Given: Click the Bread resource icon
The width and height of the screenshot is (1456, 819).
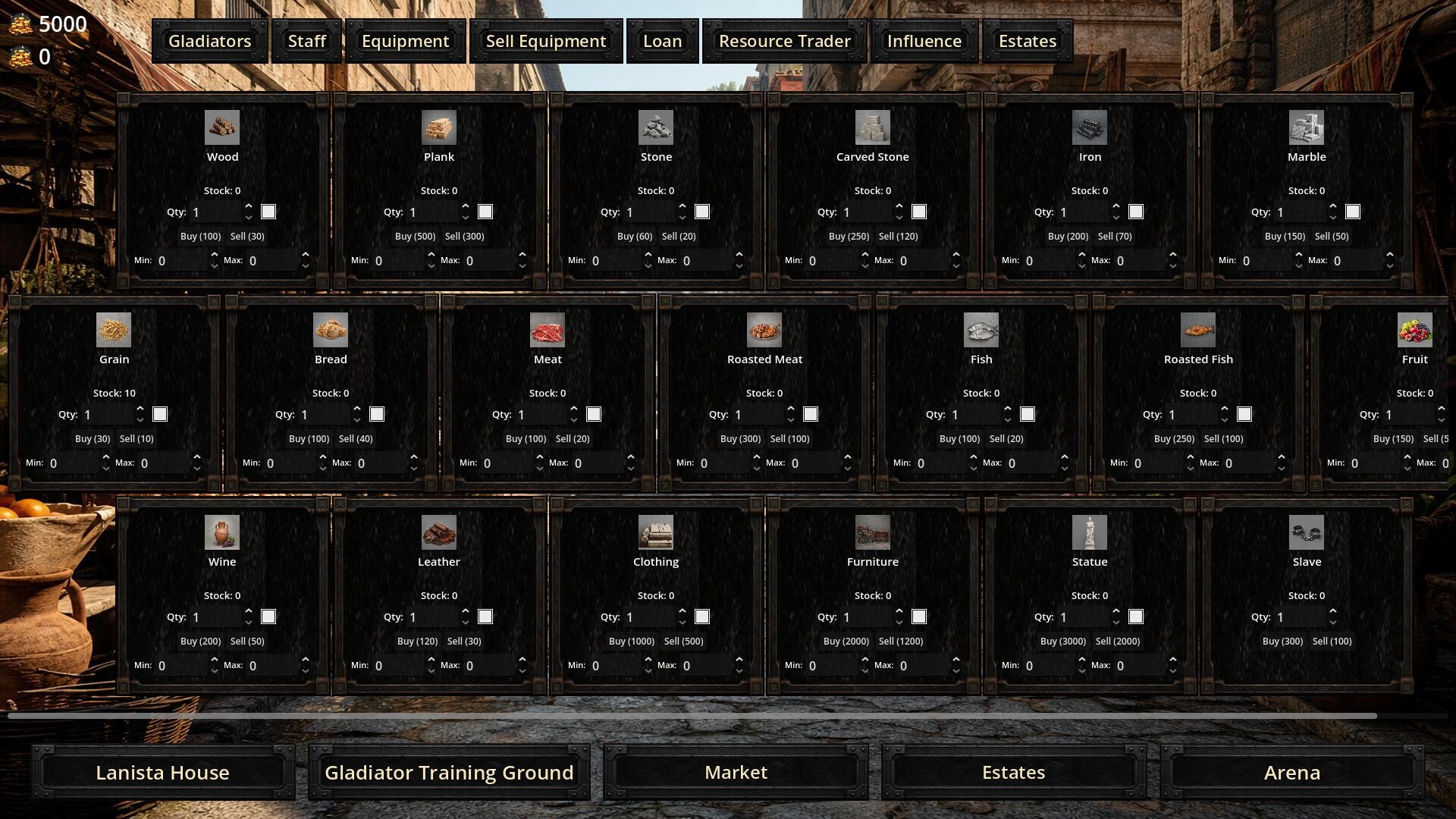Looking at the screenshot, I should 331,330.
